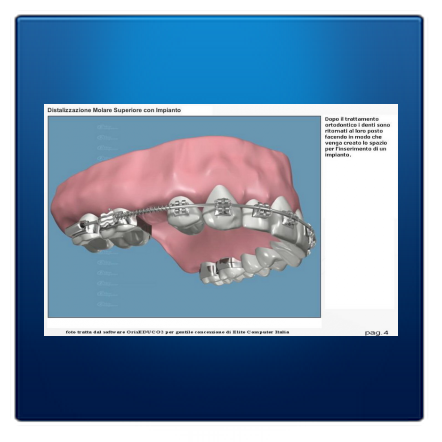
Task: Click the OrisEDUCO software credit footer text
Action: coord(177,332)
